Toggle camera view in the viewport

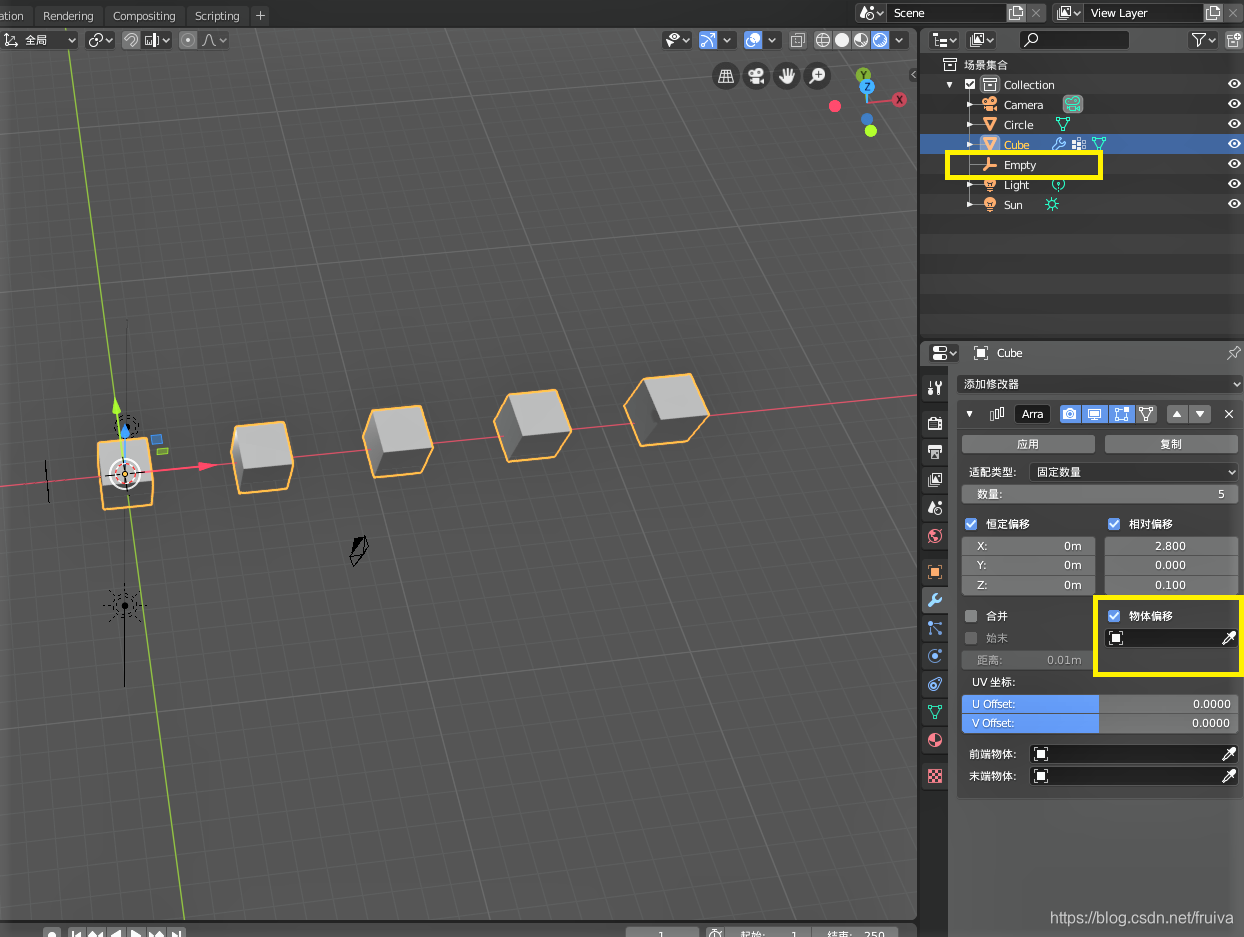point(757,75)
